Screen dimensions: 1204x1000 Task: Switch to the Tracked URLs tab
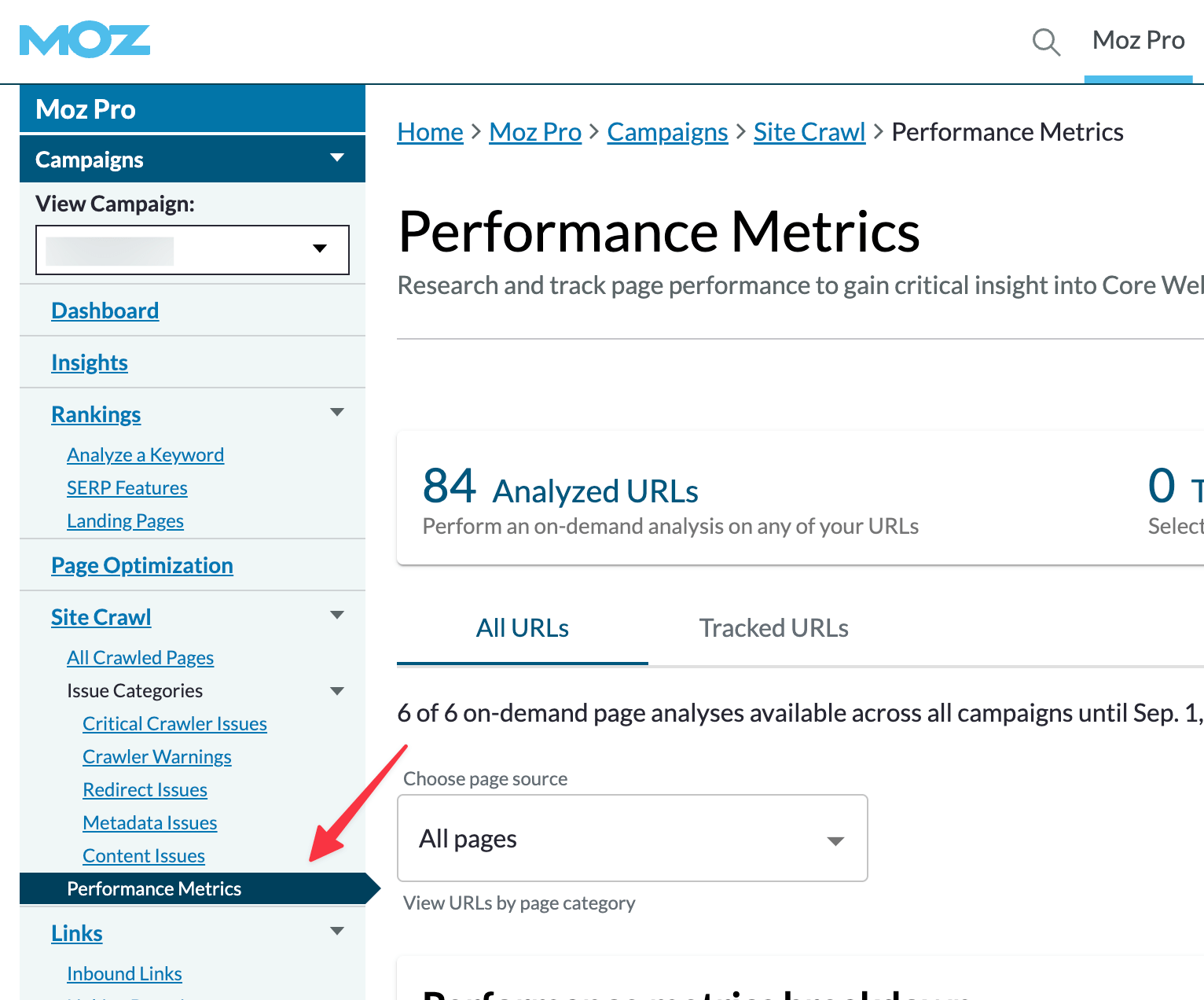774,628
